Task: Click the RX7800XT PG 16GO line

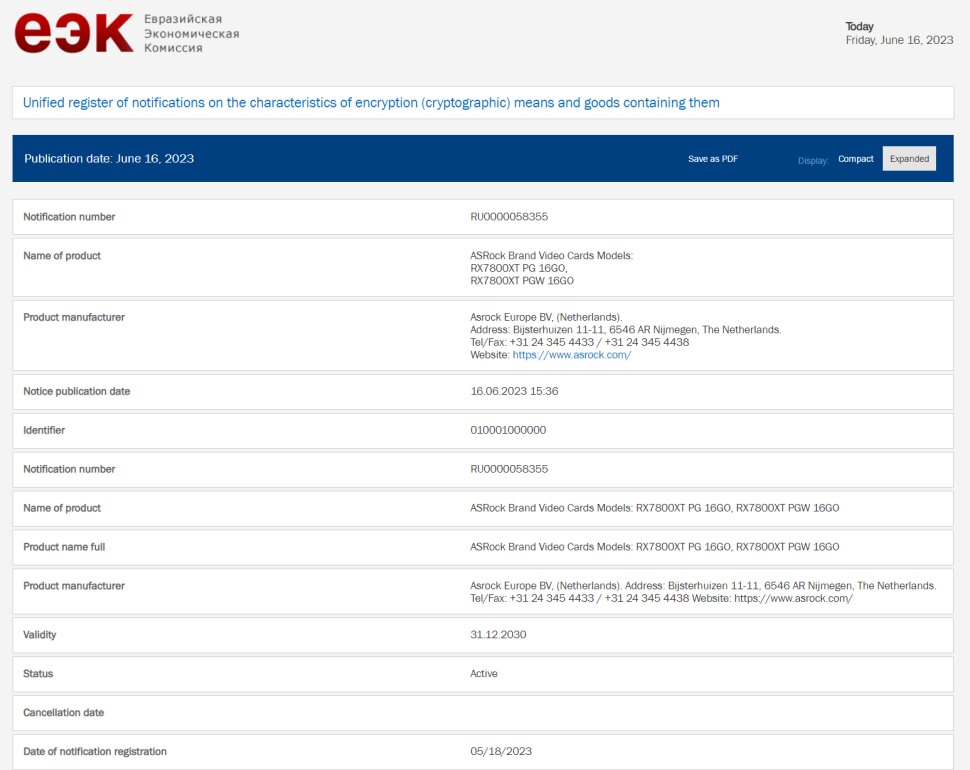Action: coord(518,268)
